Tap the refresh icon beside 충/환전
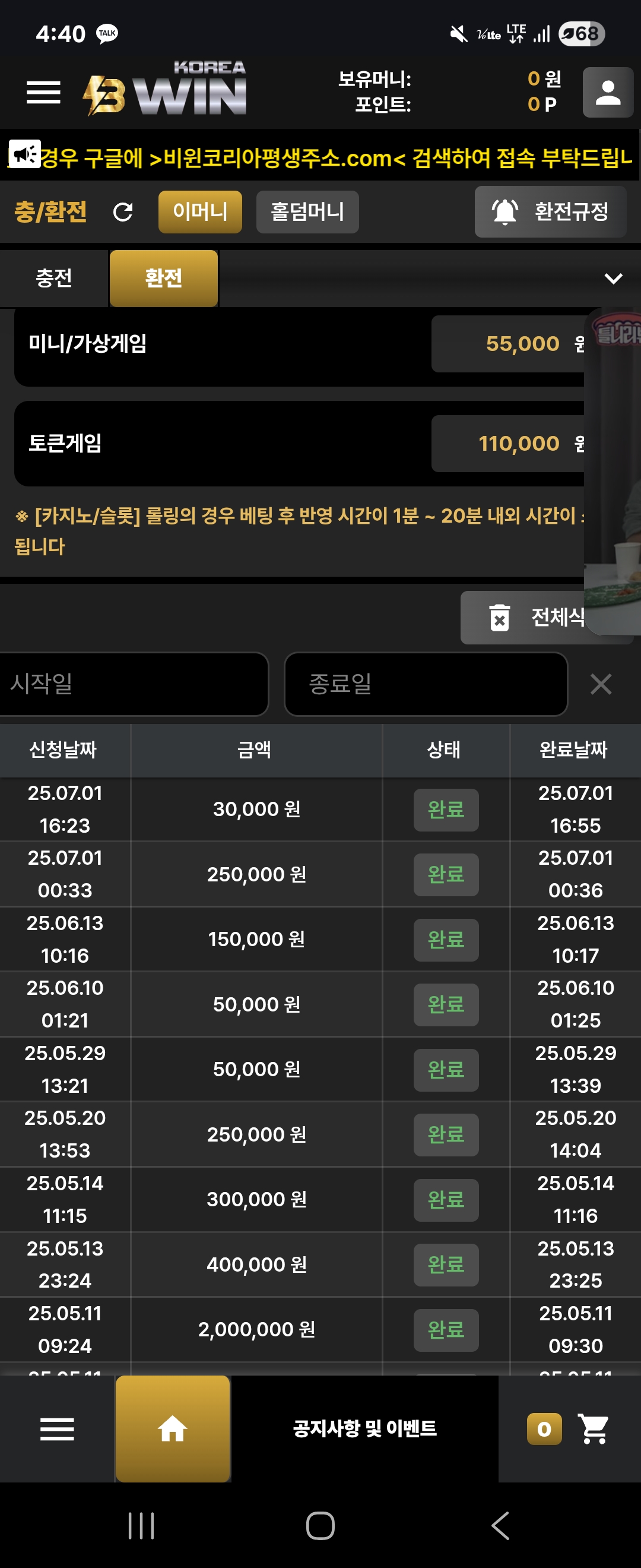The width and height of the screenshot is (641, 1568). point(123,212)
